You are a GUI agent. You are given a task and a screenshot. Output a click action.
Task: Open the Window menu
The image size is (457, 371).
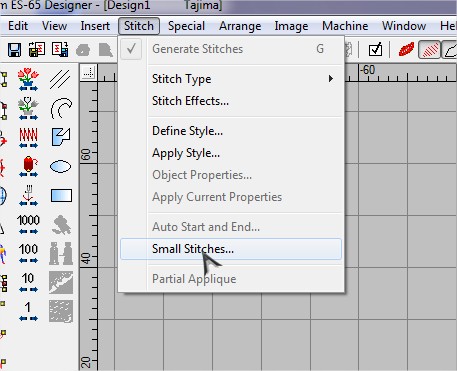404,26
